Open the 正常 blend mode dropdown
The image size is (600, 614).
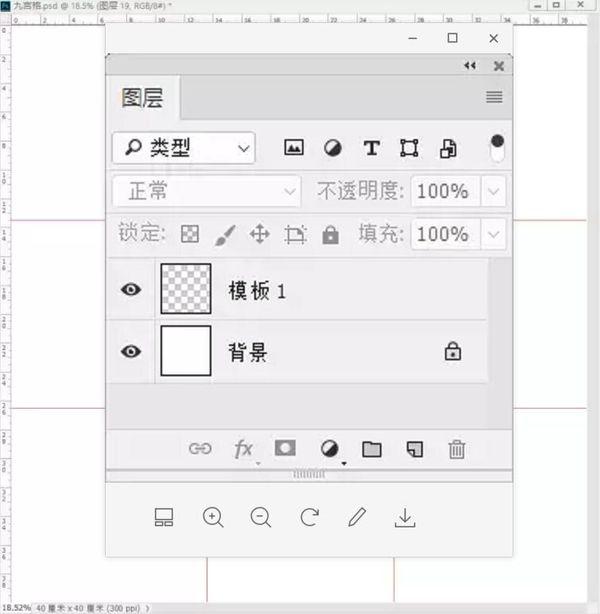[207, 191]
